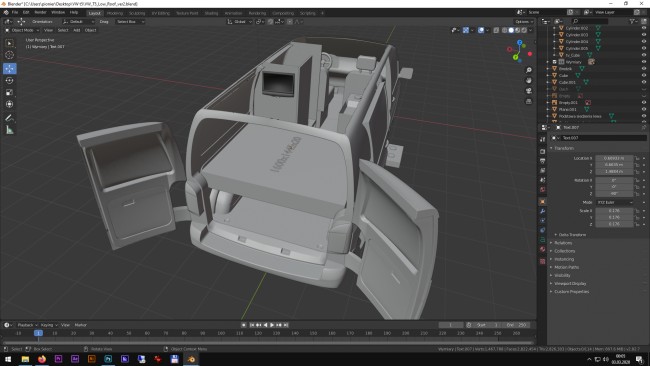Image resolution: width=650 pixels, height=366 pixels.
Task: Click the viewport zoom magnifier icon
Action: tap(529, 70)
